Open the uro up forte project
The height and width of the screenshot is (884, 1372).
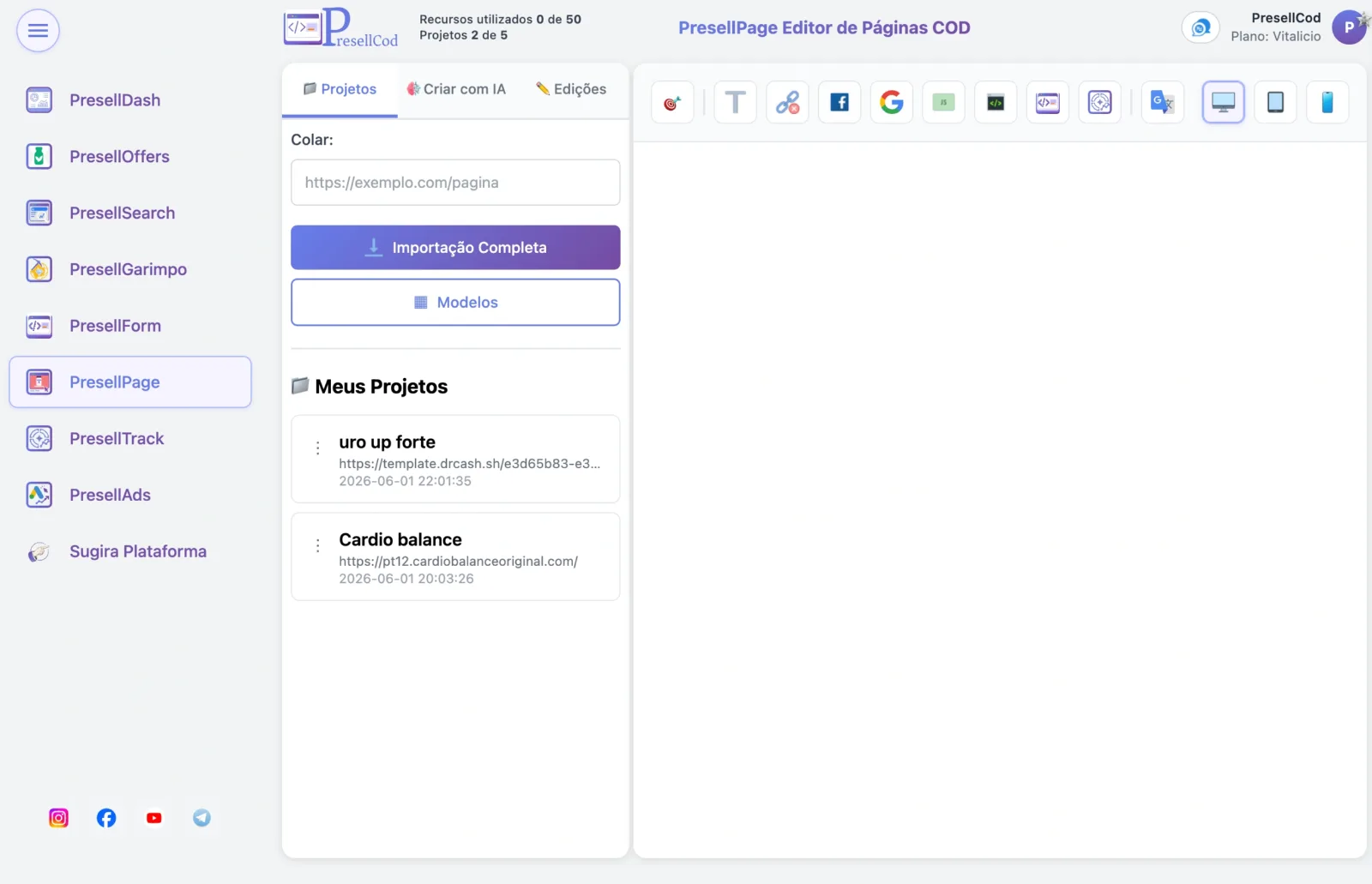pyautogui.click(x=455, y=460)
